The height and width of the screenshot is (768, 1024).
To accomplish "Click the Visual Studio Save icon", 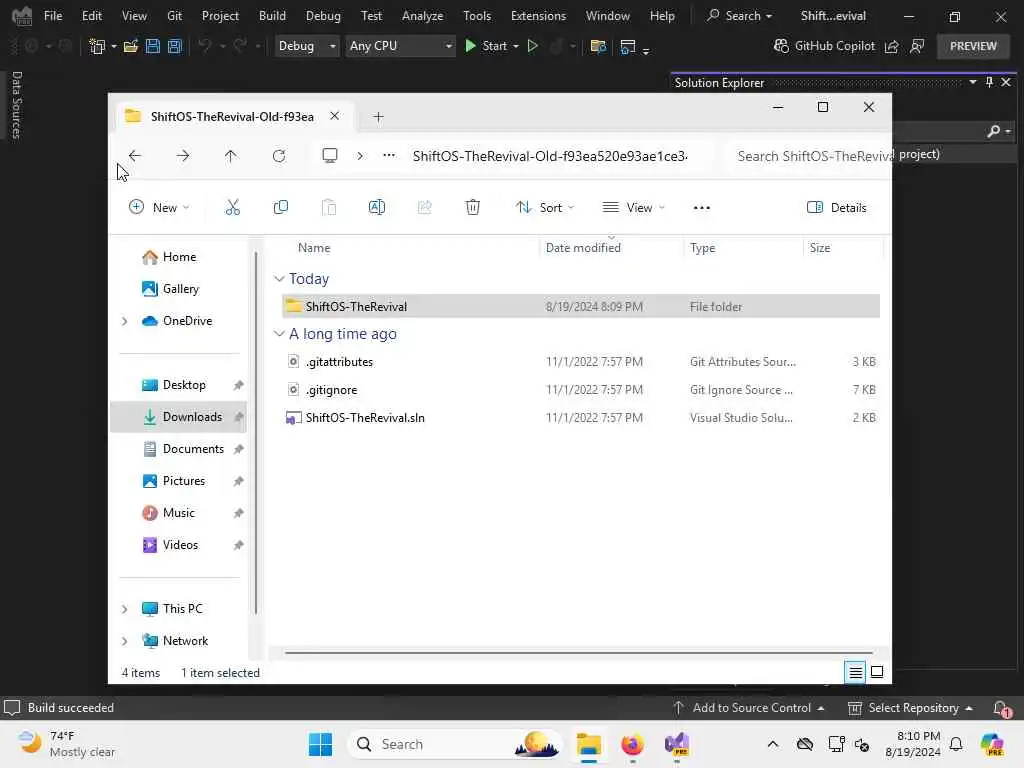I will [153, 46].
